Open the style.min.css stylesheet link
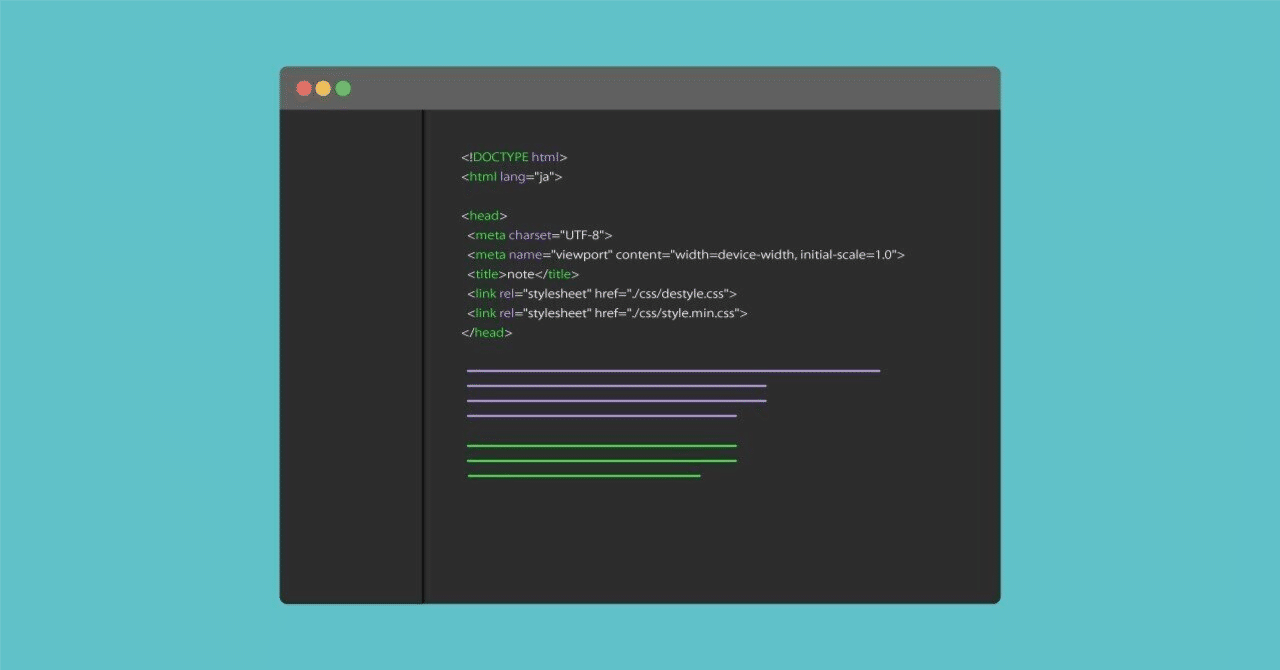This screenshot has width=1280, height=670. [x=606, y=313]
